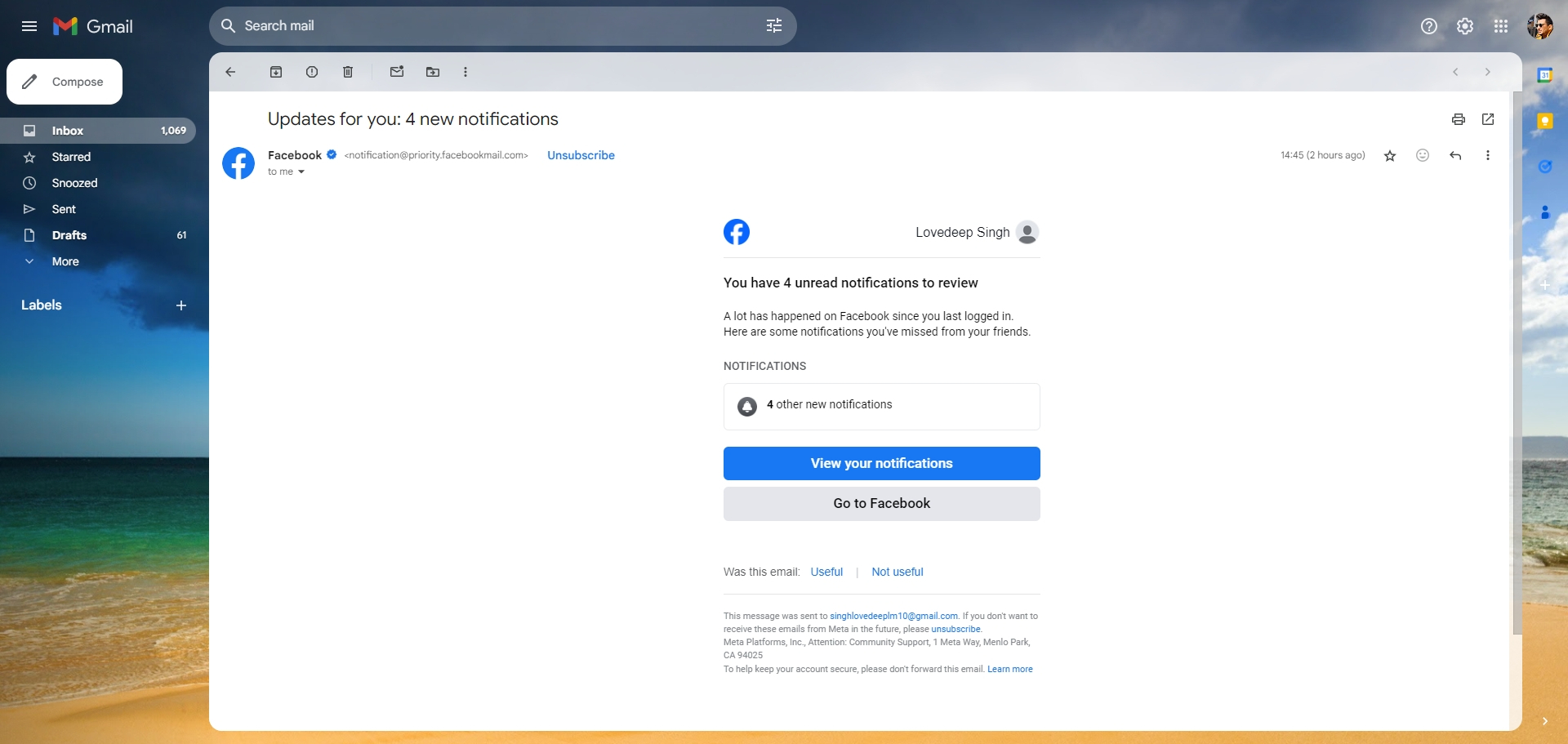Open Google Keep side panel

click(1545, 121)
